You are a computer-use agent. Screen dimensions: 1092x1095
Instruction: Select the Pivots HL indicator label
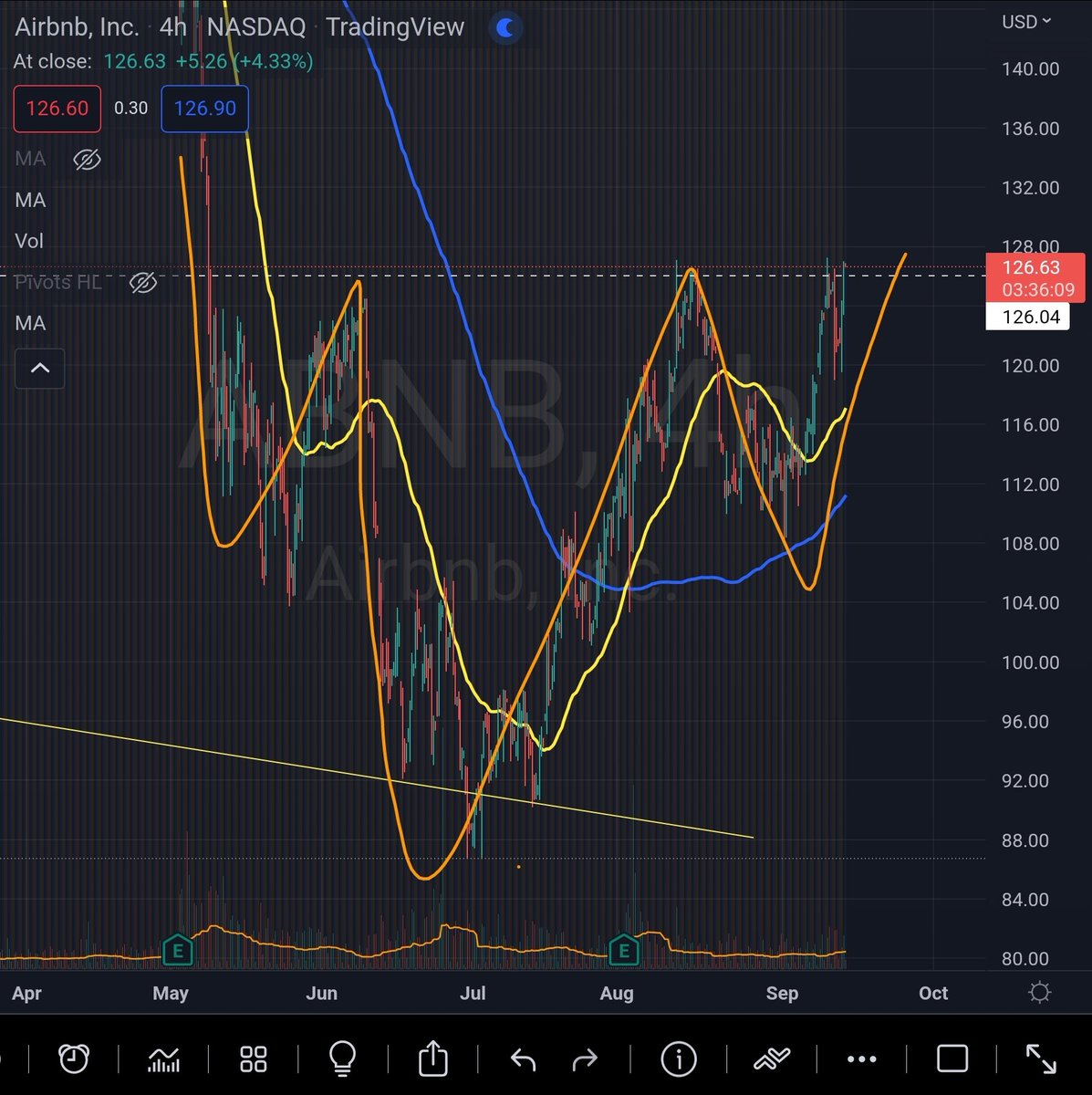pos(58,282)
